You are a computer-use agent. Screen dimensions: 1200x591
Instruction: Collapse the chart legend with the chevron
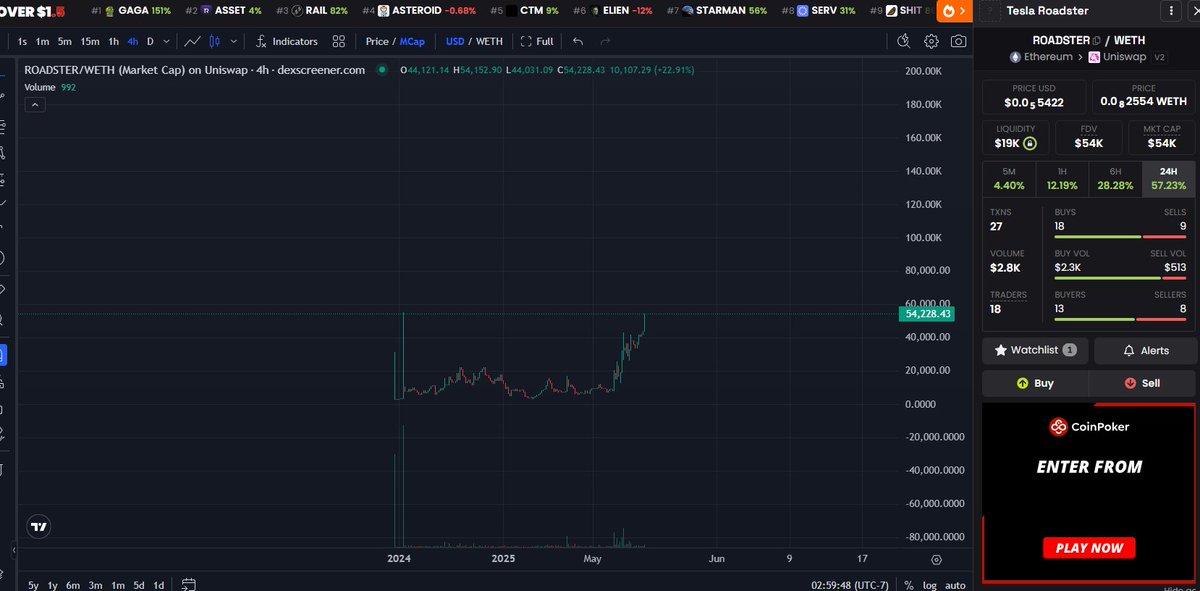click(x=34, y=104)
